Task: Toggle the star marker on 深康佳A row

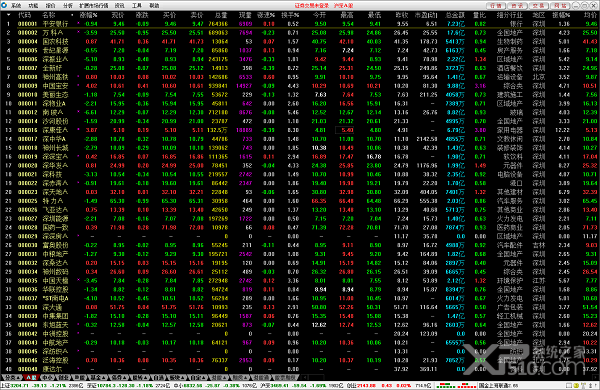Action: (78, 129)
